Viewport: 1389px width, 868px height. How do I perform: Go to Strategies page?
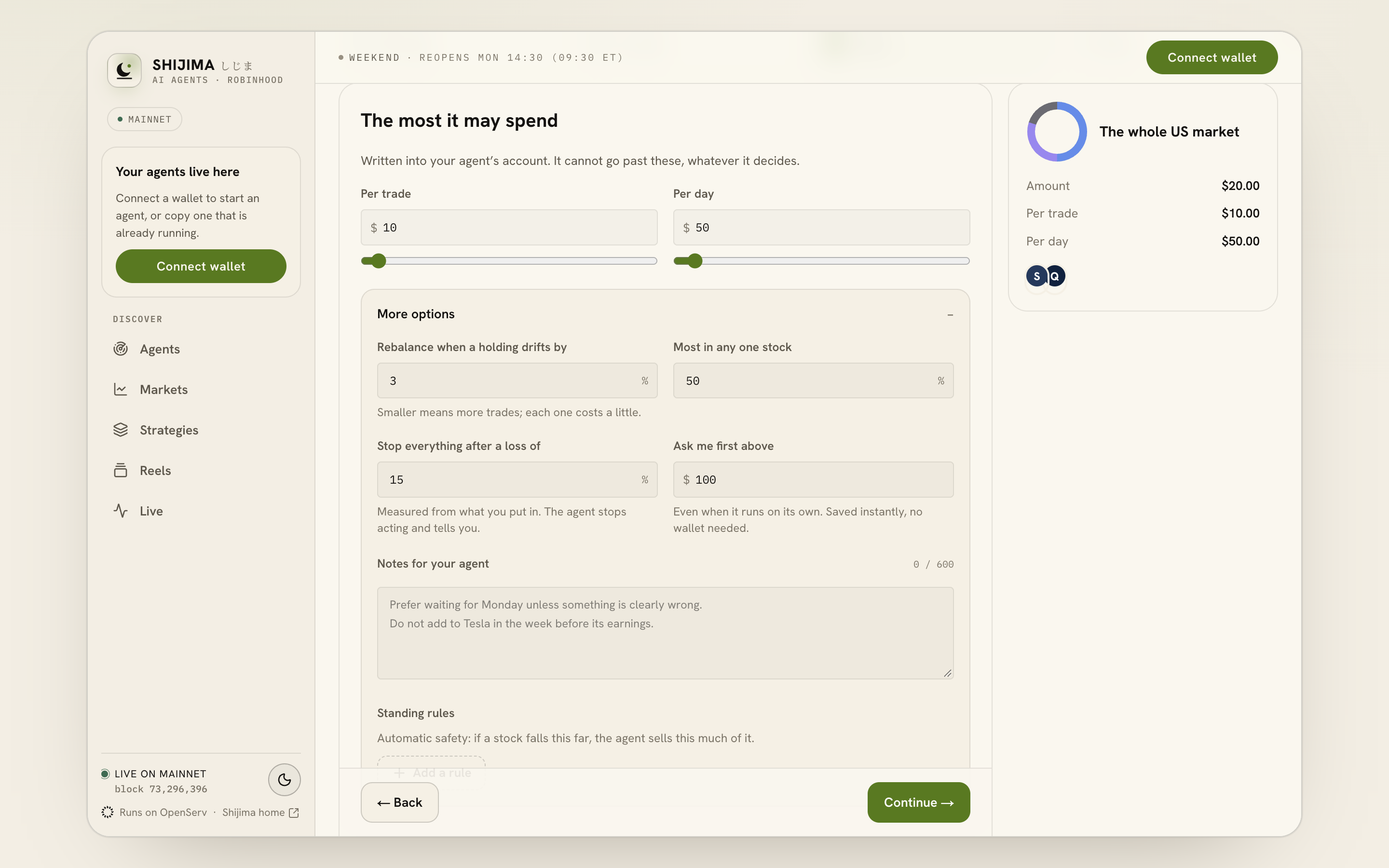click(201, 430)
